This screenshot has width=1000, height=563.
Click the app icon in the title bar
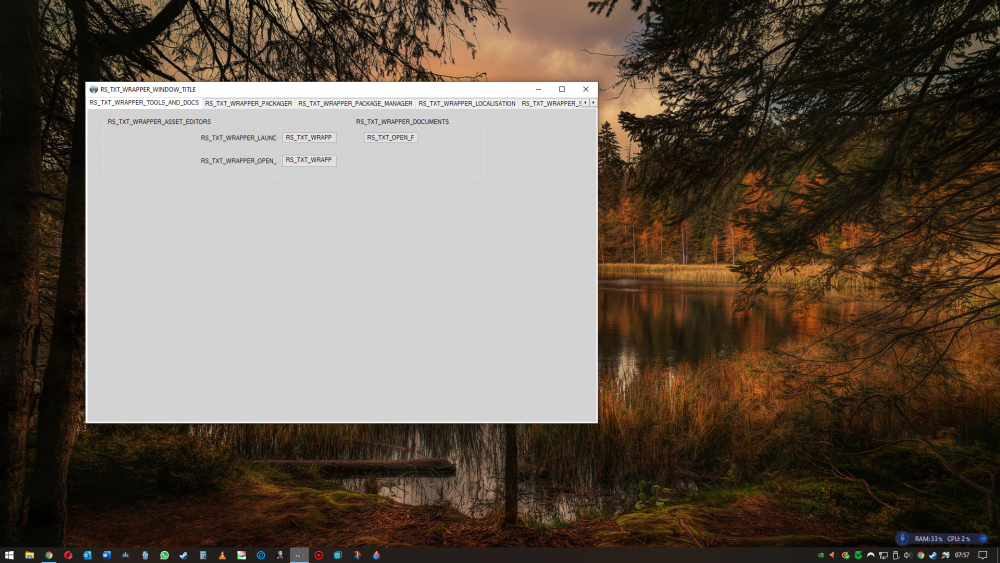[94, 89]
